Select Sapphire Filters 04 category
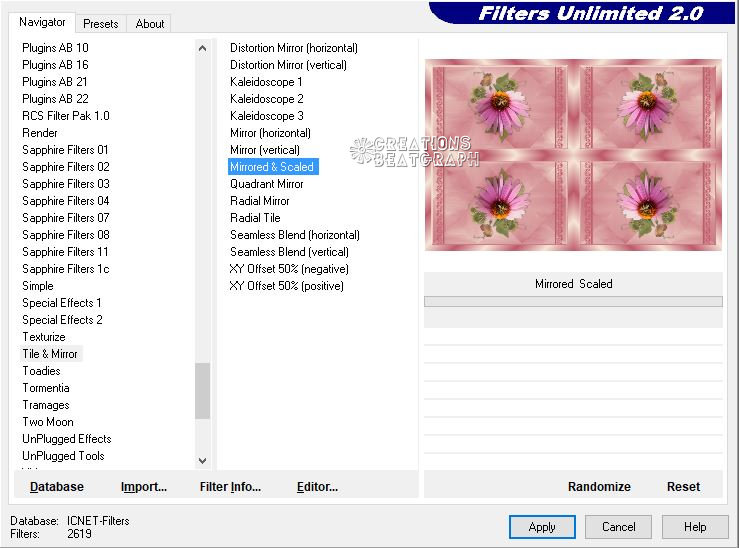The image size is (739, 548). 66,201
